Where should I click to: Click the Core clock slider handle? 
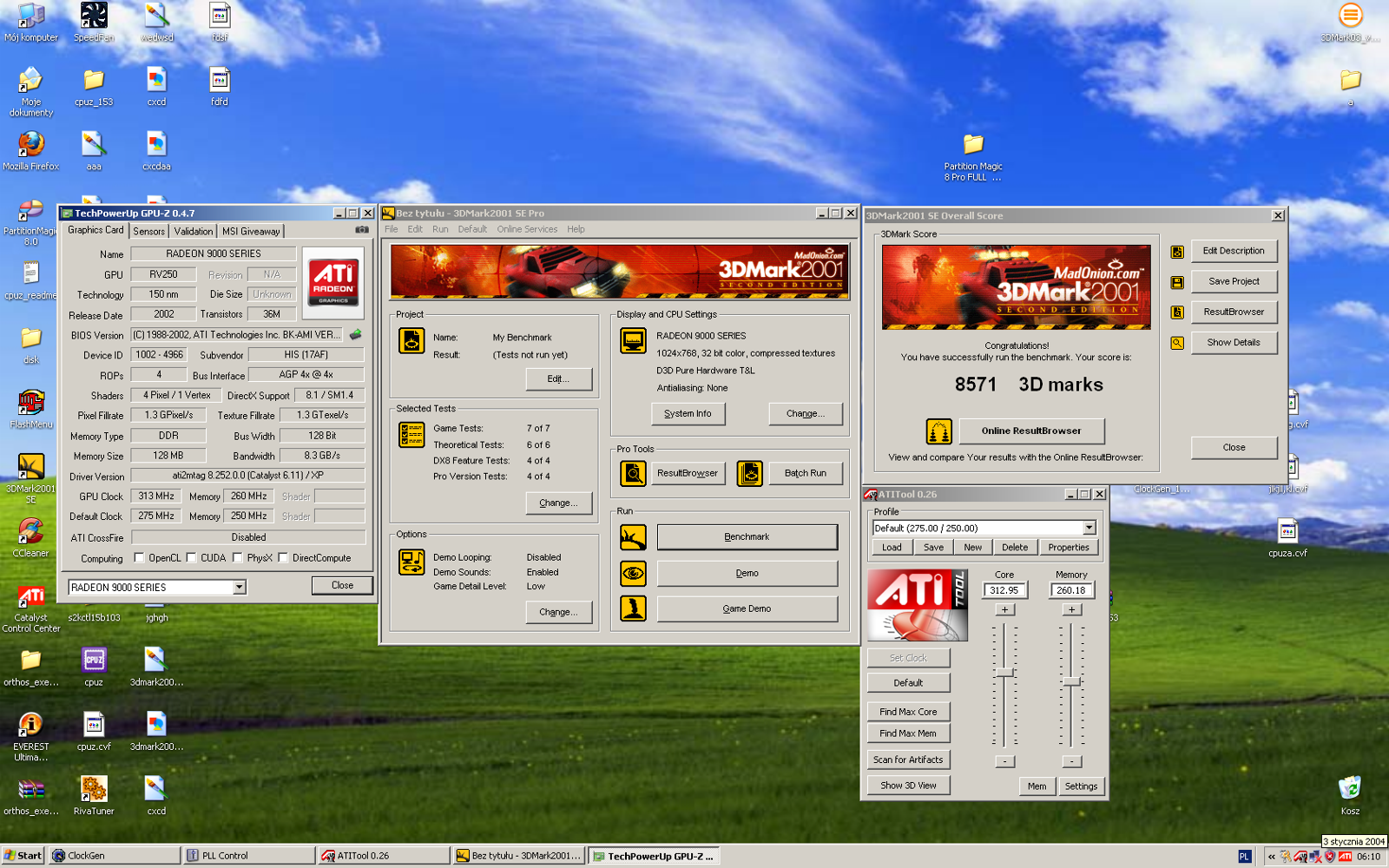click(1004, 673)
